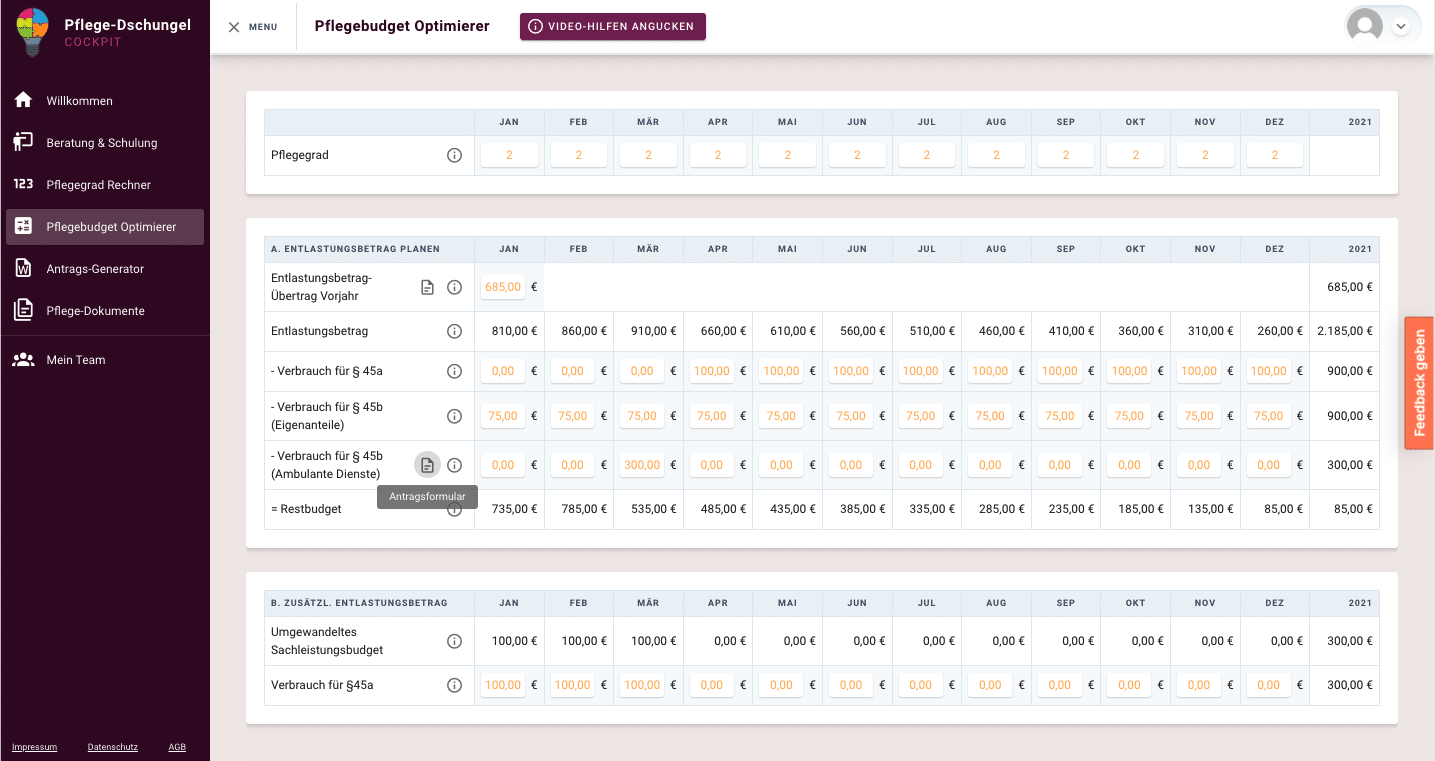Edit section B Verbrauch §45a field for JAN
This screenshot has width=1435, height=761.
coord(503,685)
